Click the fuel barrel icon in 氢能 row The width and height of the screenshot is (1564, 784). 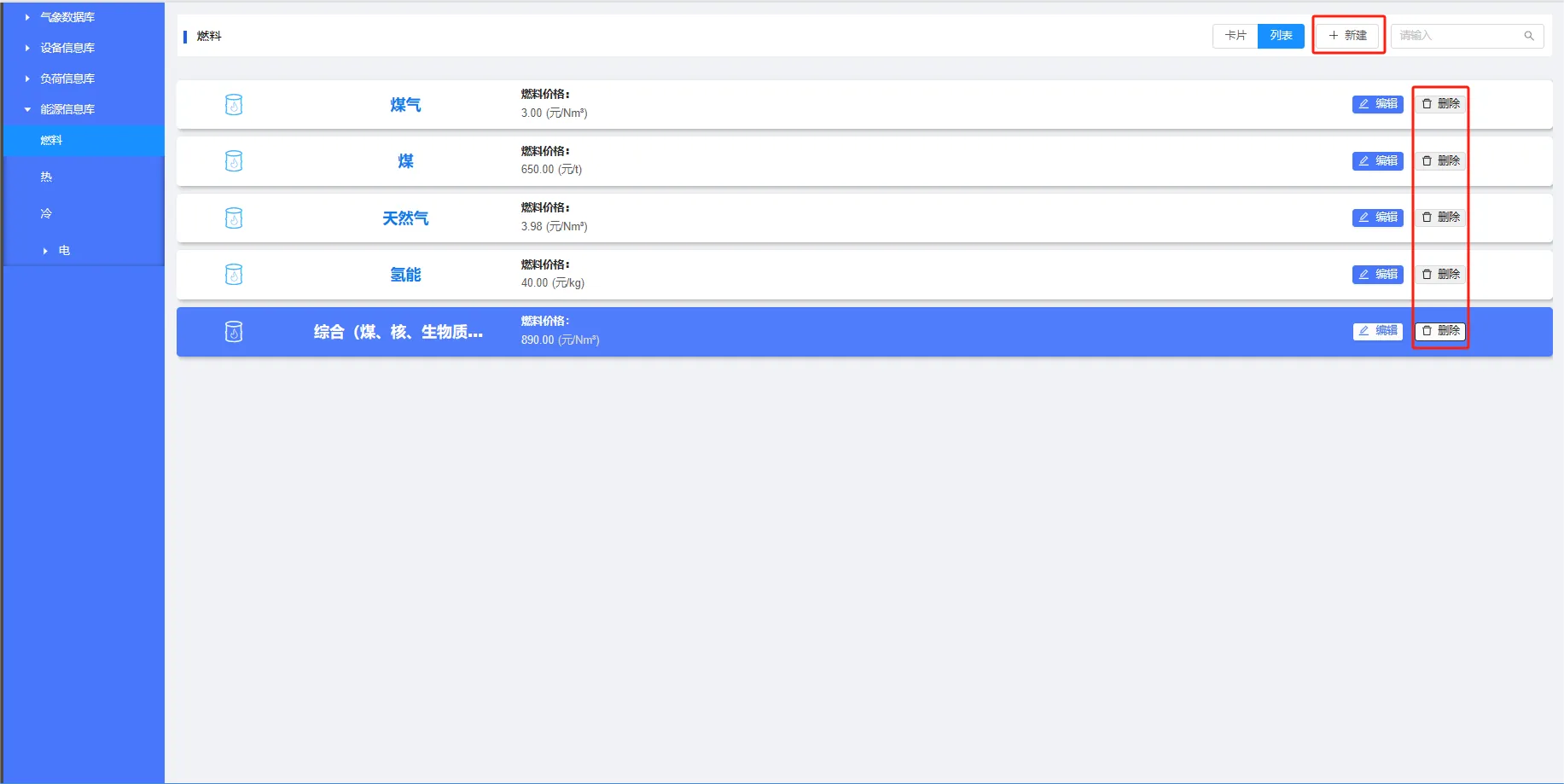[234, 275]
